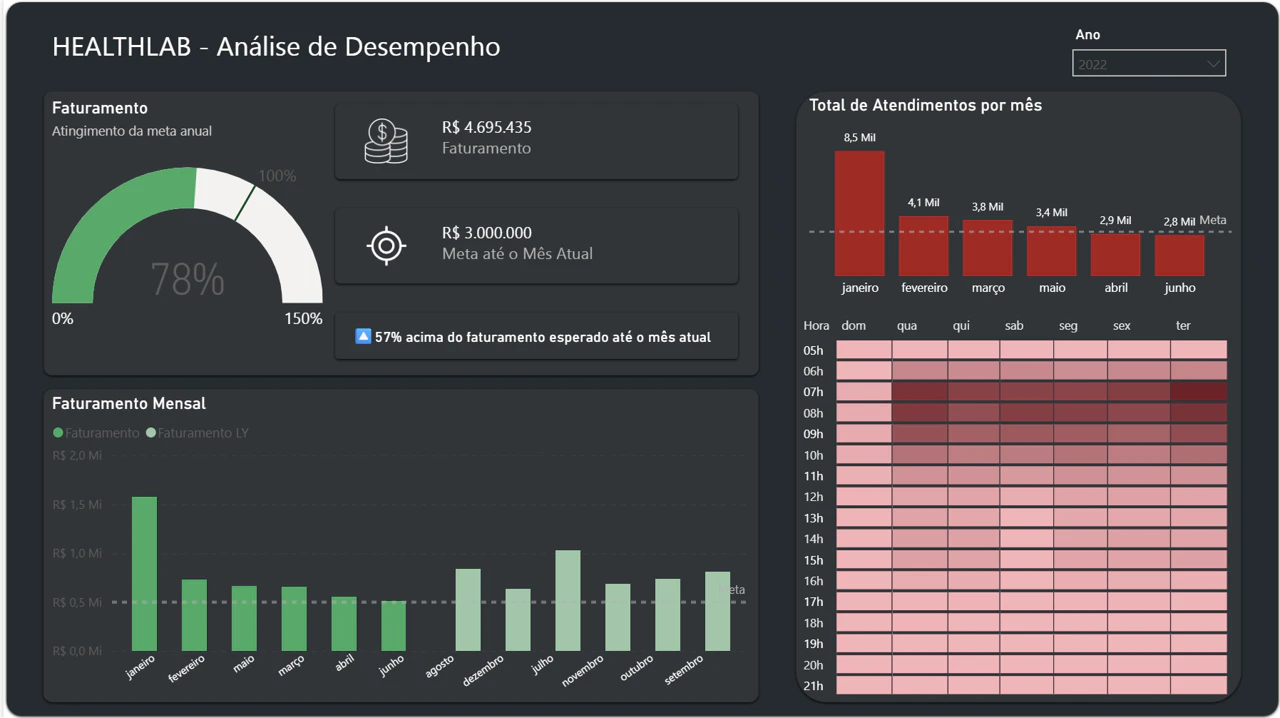This screenshot has height=718, width=1280.
Task: Click the target Meta icon
Action: [386, 245]
